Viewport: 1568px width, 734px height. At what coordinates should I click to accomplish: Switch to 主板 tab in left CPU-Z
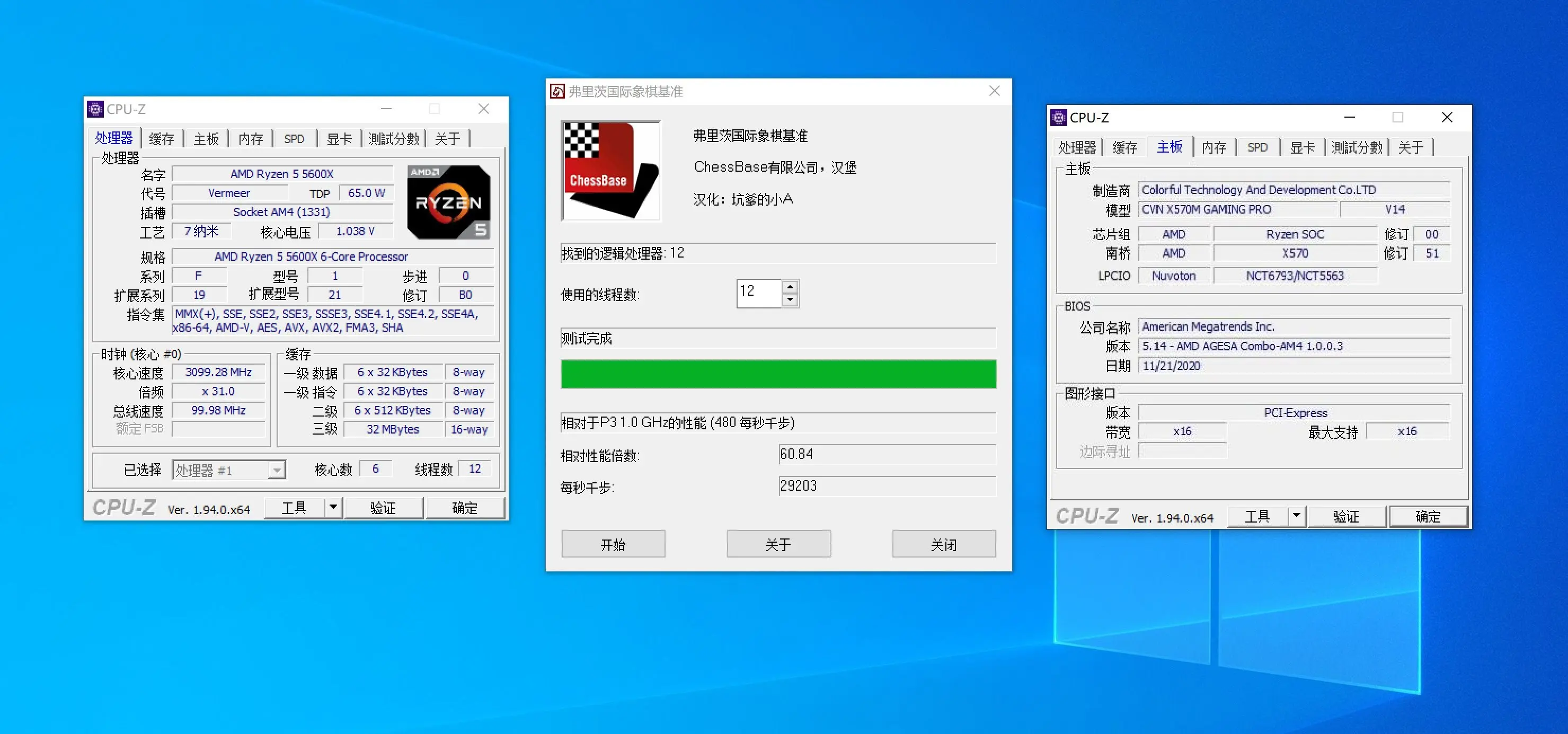point(206,139)
